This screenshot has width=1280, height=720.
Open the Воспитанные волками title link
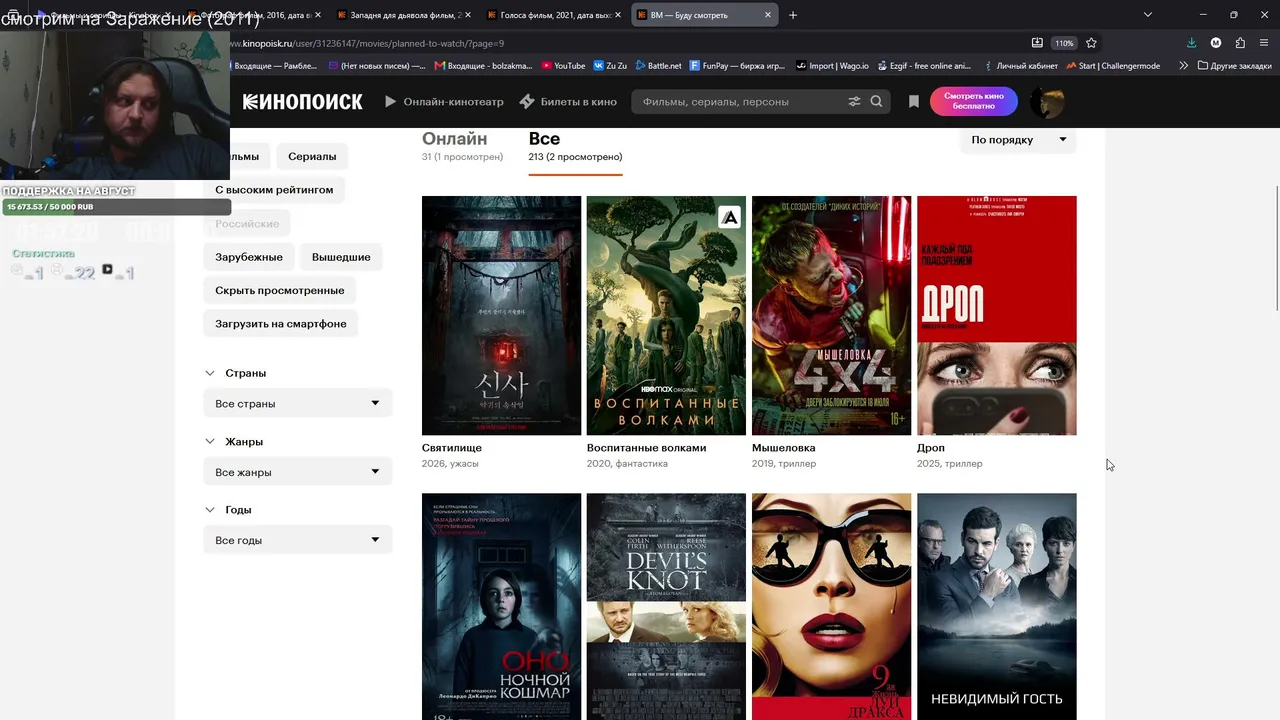click(x=646, y=448)
